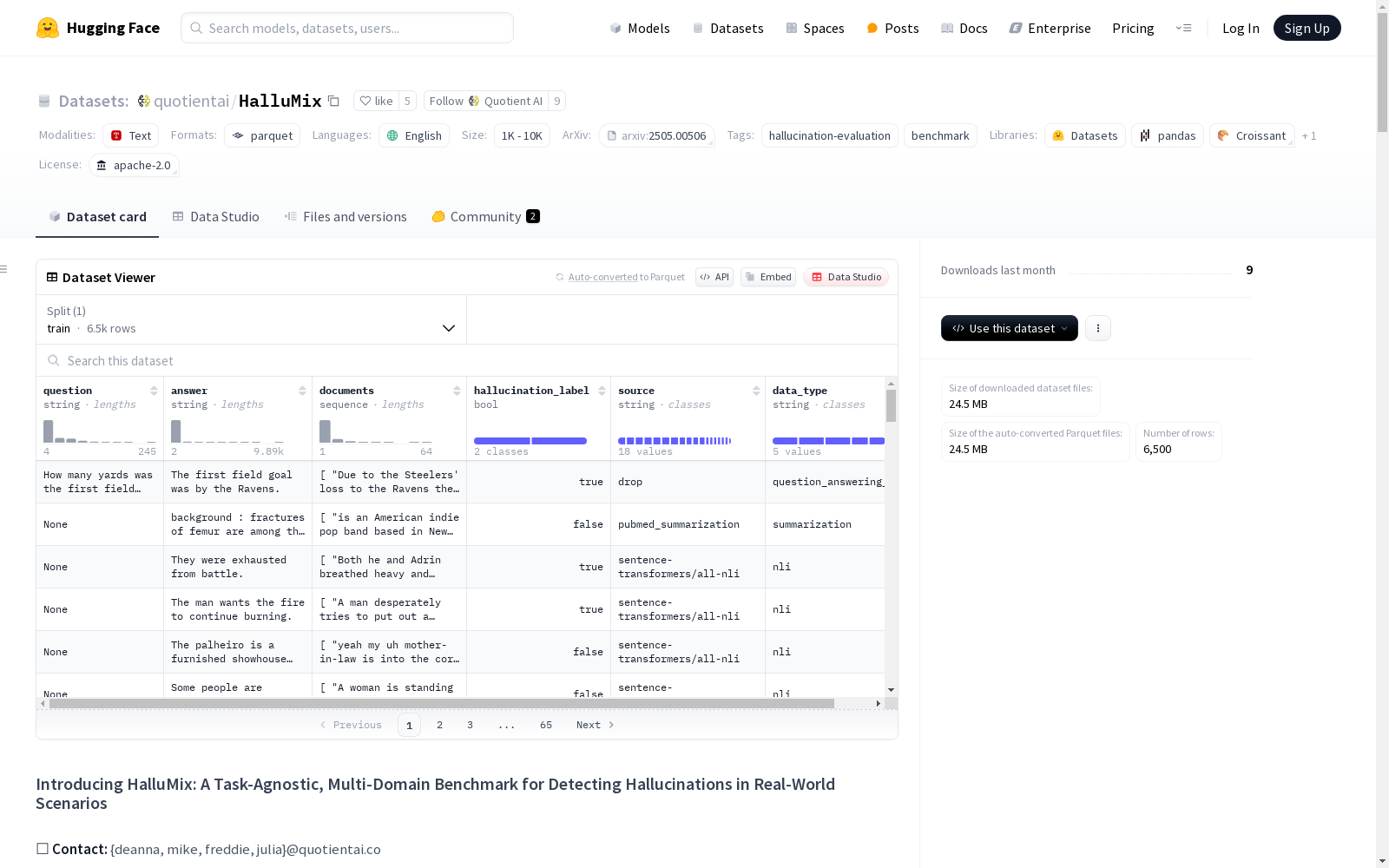
Task: Click the parquet format tag
Action: 262,135
